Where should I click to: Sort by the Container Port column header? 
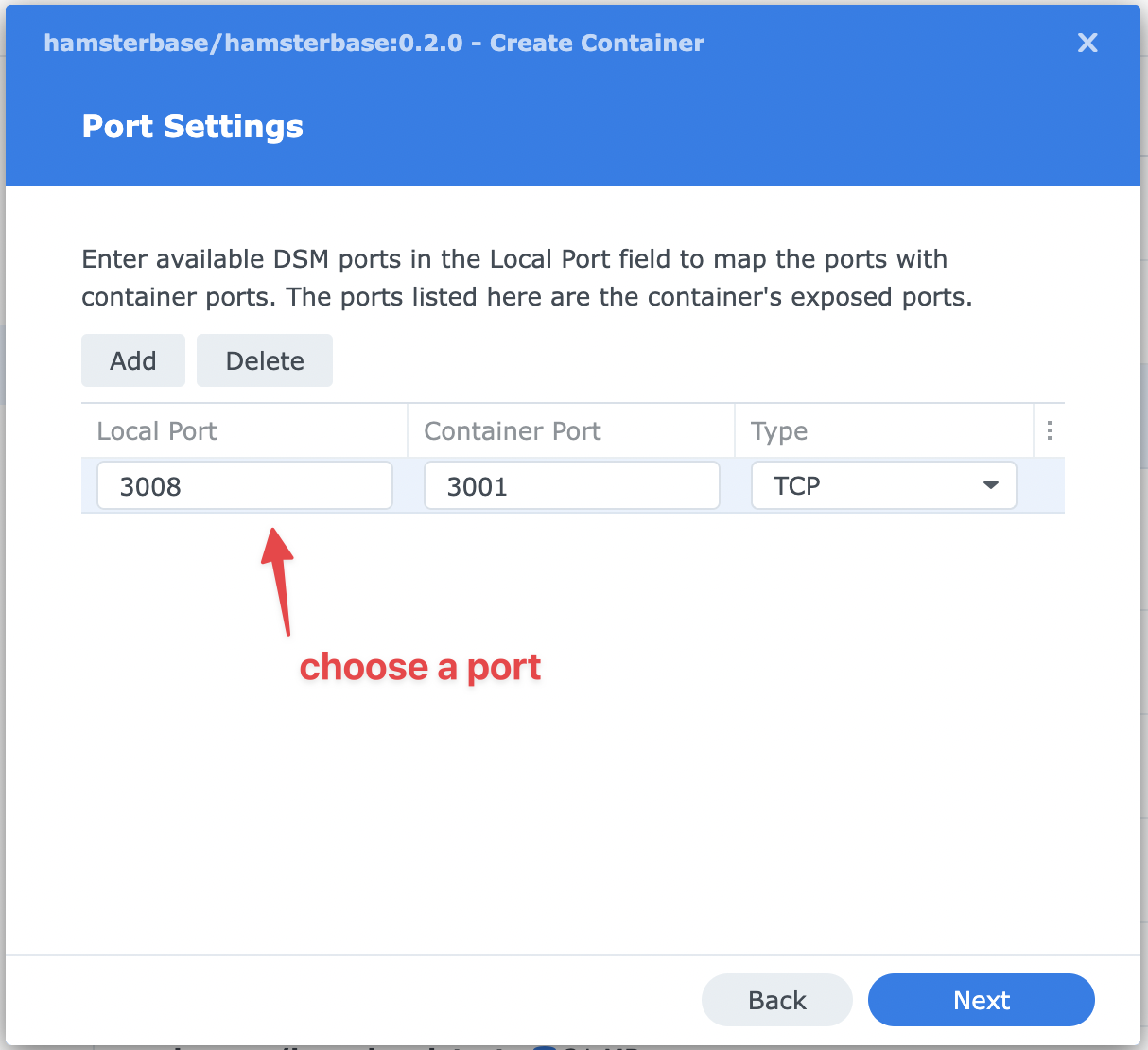(513, 431)
